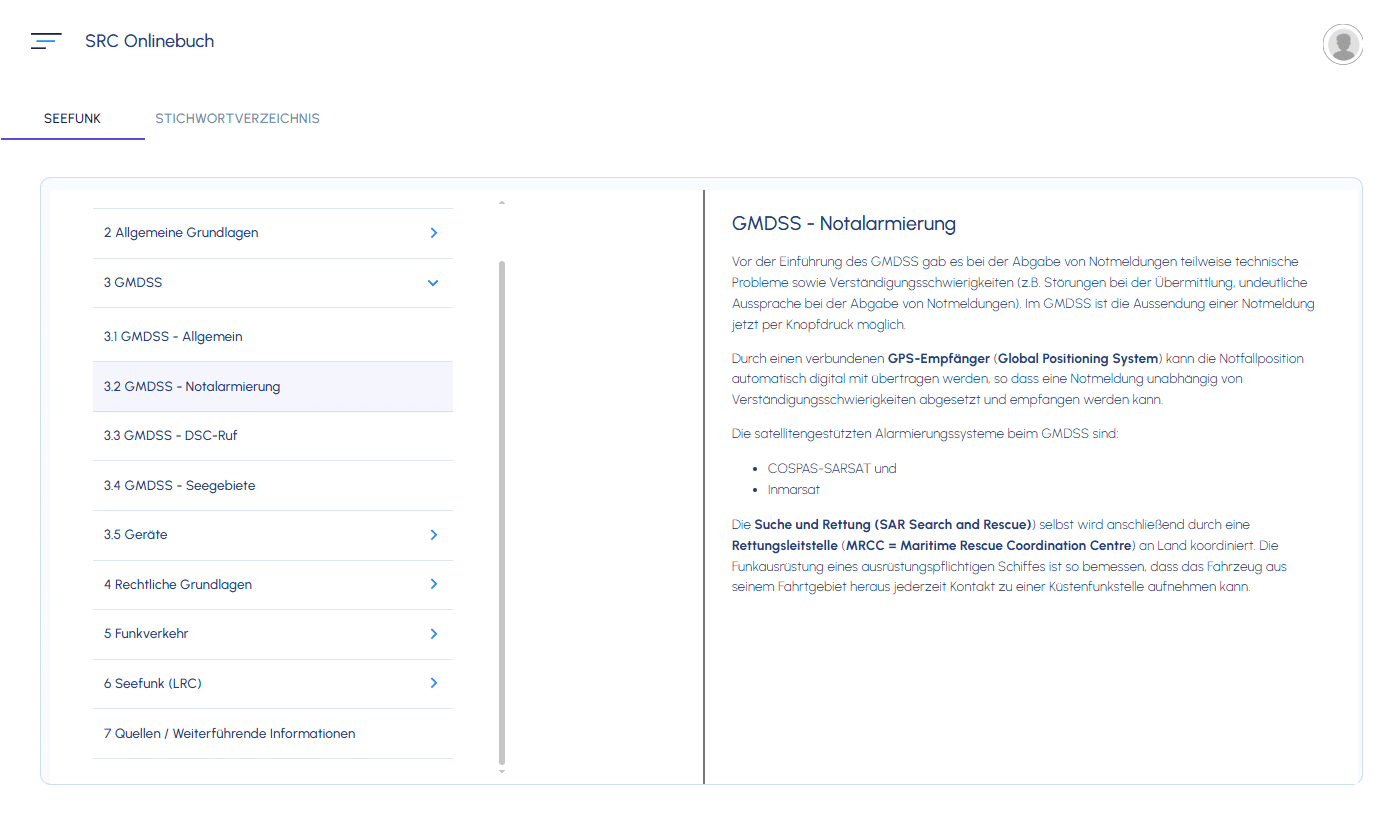Screen dimensions: 1395x829
Task: Expand the 6 Seefunk (LRC) chevron
Action: pyautogui.click(x=433, y=683)
